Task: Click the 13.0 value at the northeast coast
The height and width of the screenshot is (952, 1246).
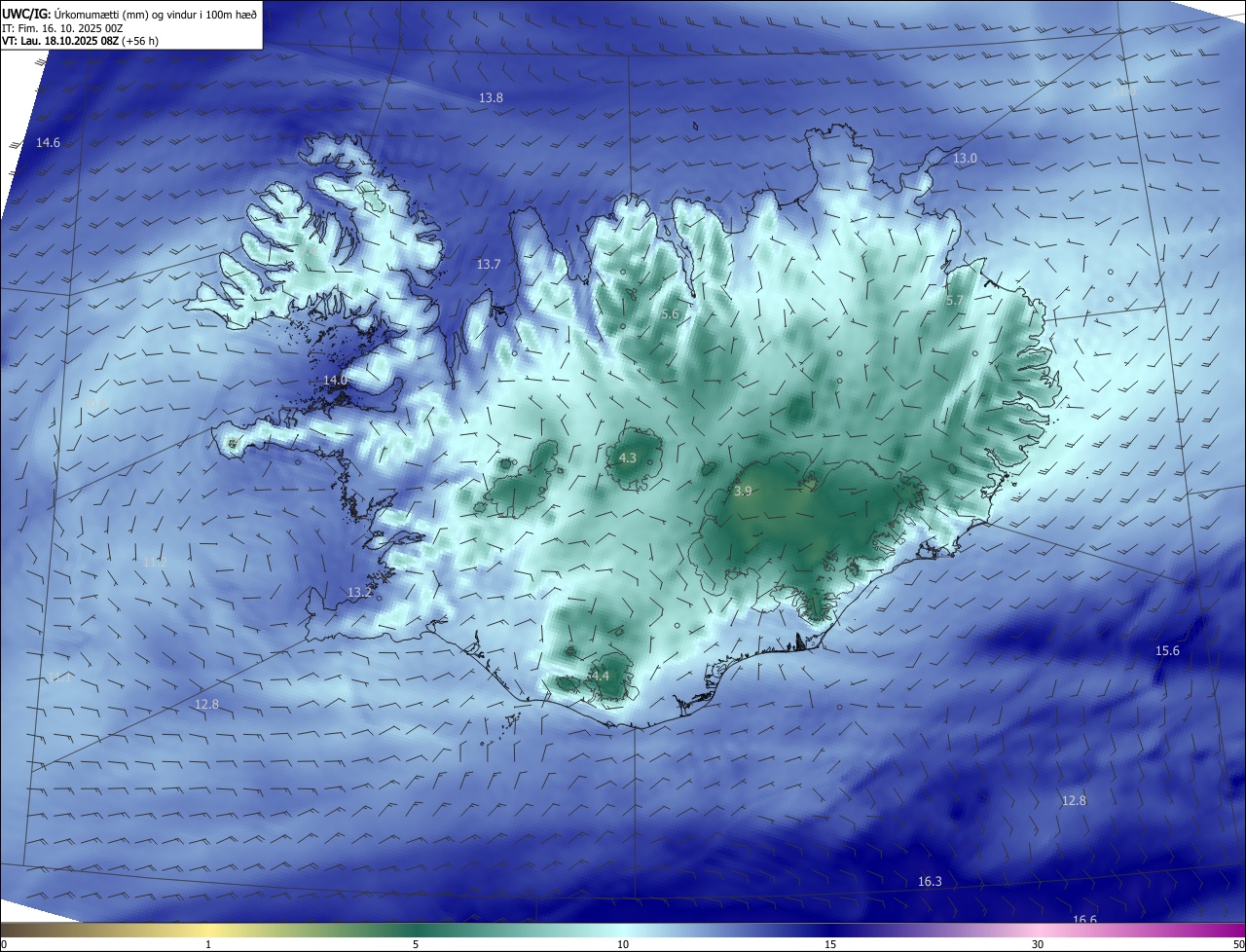Action: pos(965,158)
